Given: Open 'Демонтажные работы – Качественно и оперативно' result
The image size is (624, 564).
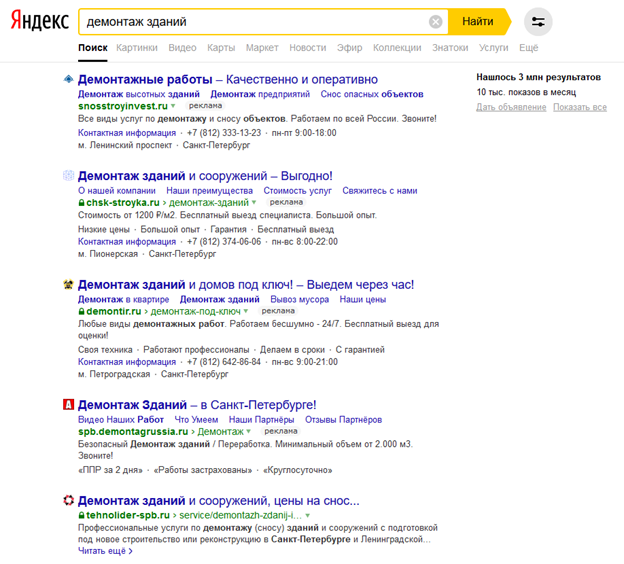Looking at the screenshot, I should pos(228,79).
